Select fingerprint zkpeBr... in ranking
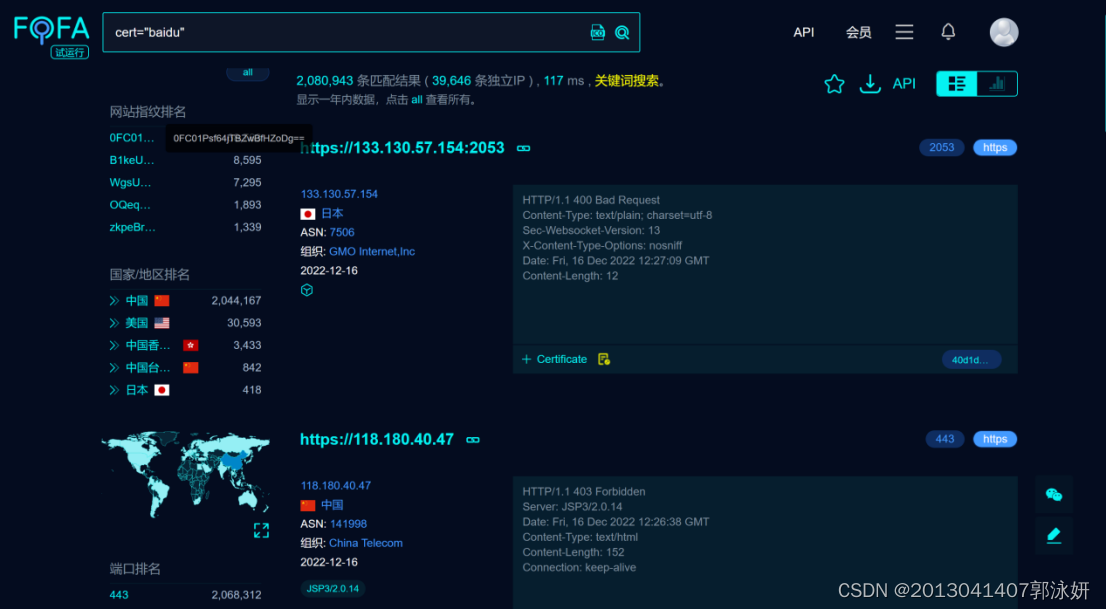Screen dimensions: 1106x610 133,227
